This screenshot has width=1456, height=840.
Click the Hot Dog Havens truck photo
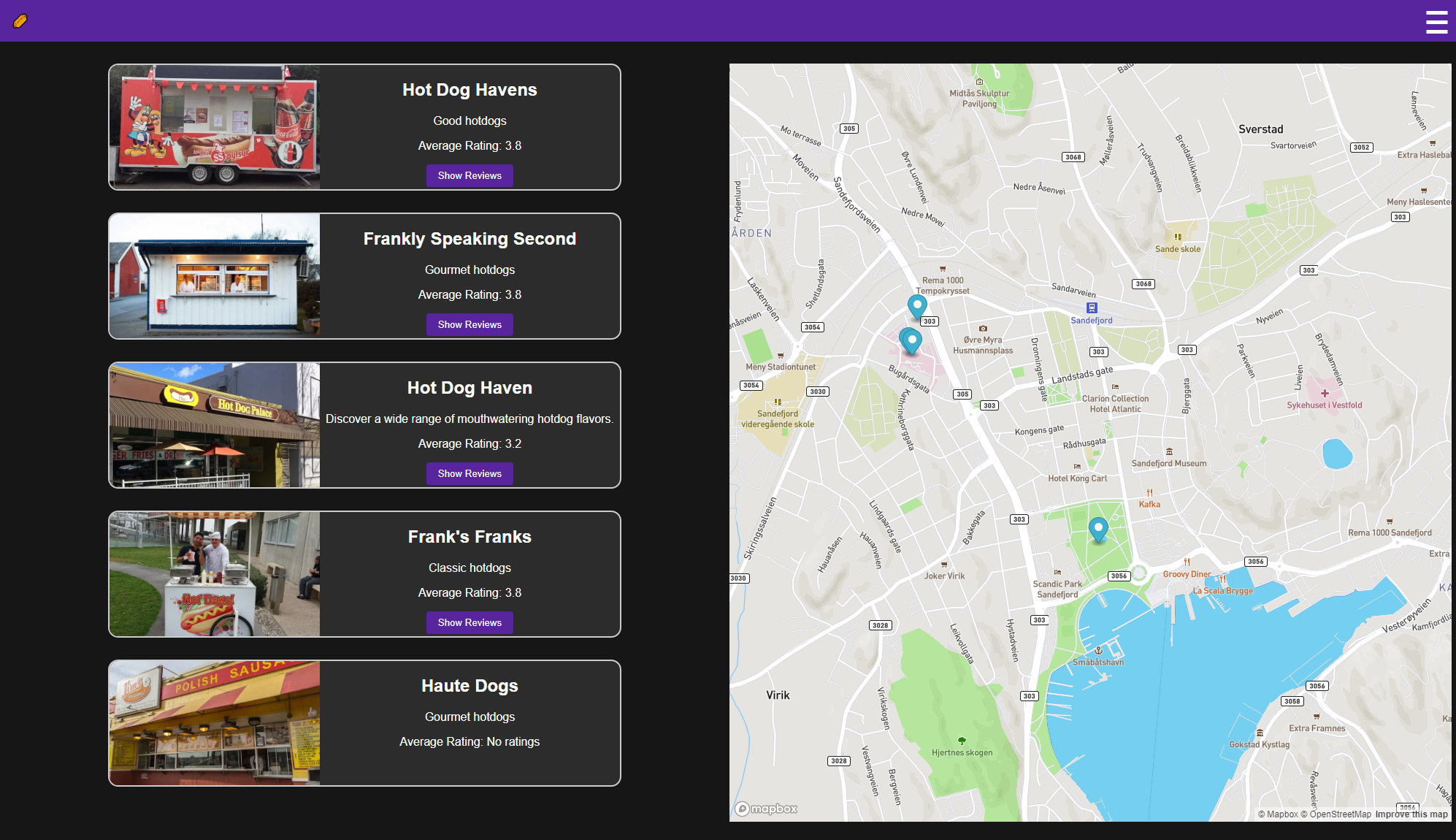[215, 127]
